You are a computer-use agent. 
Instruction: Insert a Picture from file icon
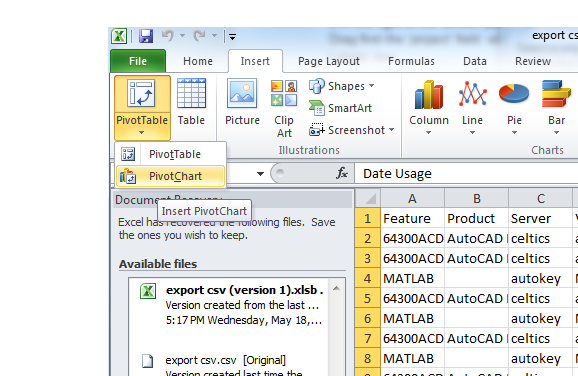click(x=242, y=102)
